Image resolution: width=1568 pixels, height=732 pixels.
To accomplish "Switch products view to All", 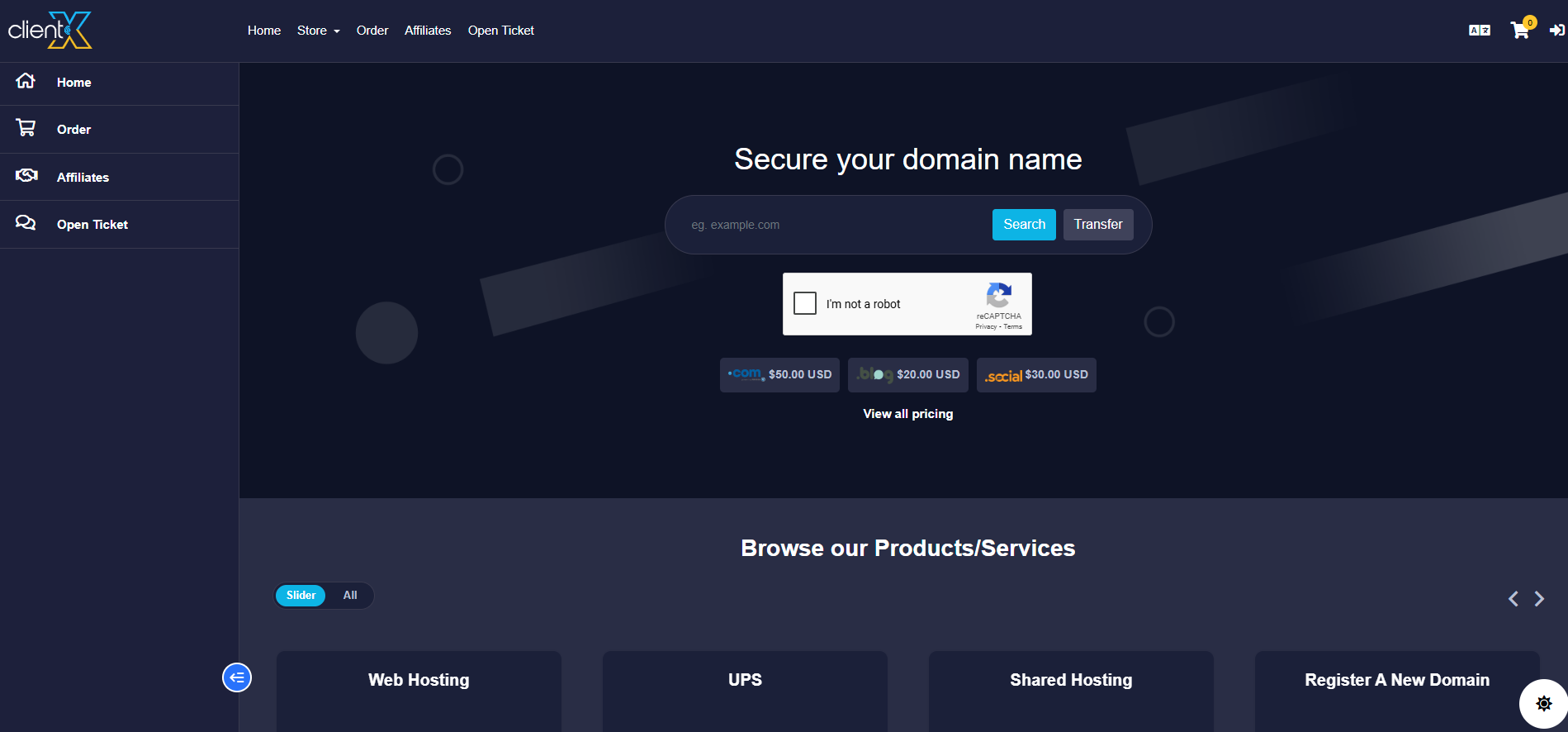I will coord(350,596).
